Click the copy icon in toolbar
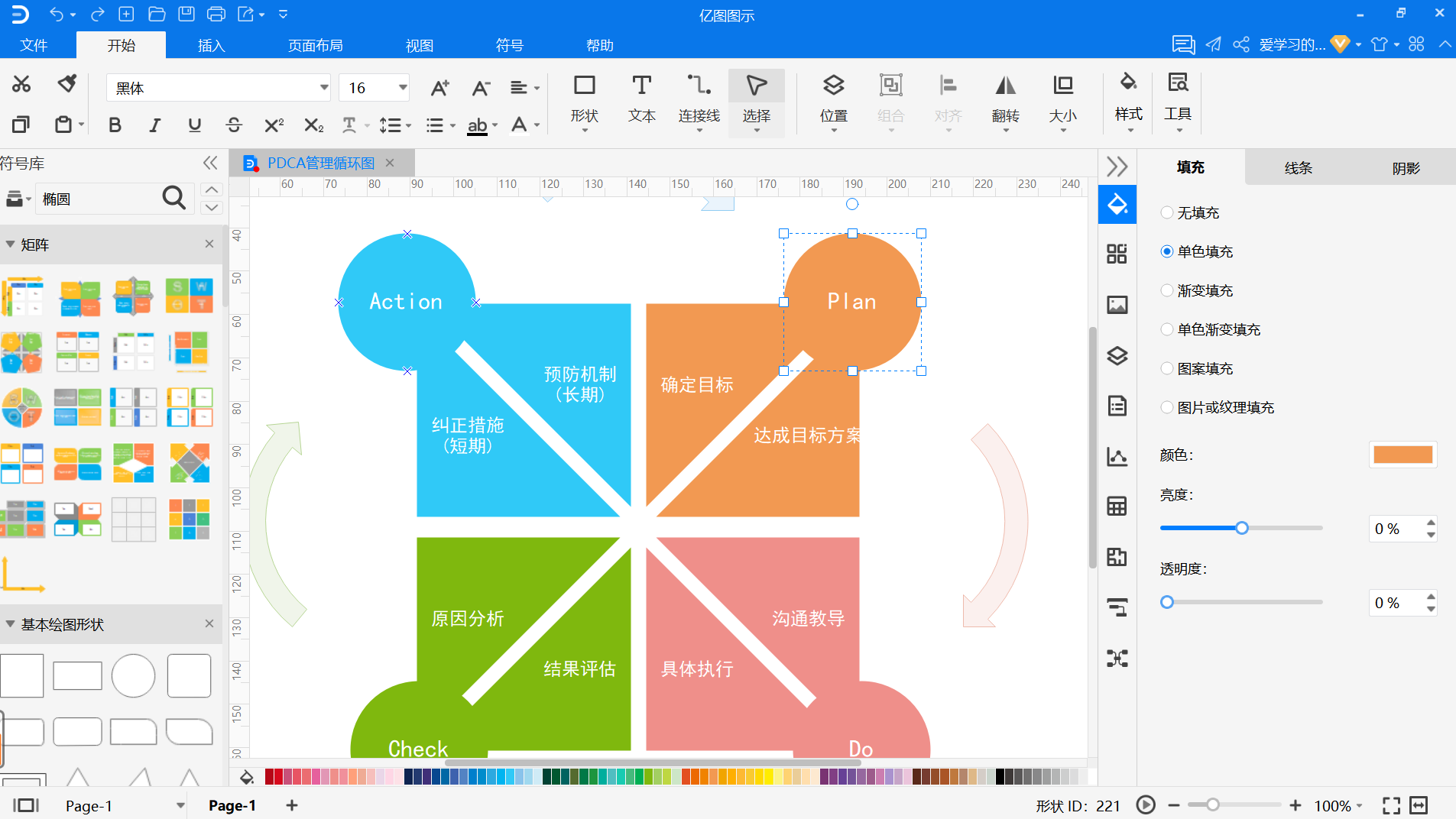The image size is (1456, 819). 21,124
